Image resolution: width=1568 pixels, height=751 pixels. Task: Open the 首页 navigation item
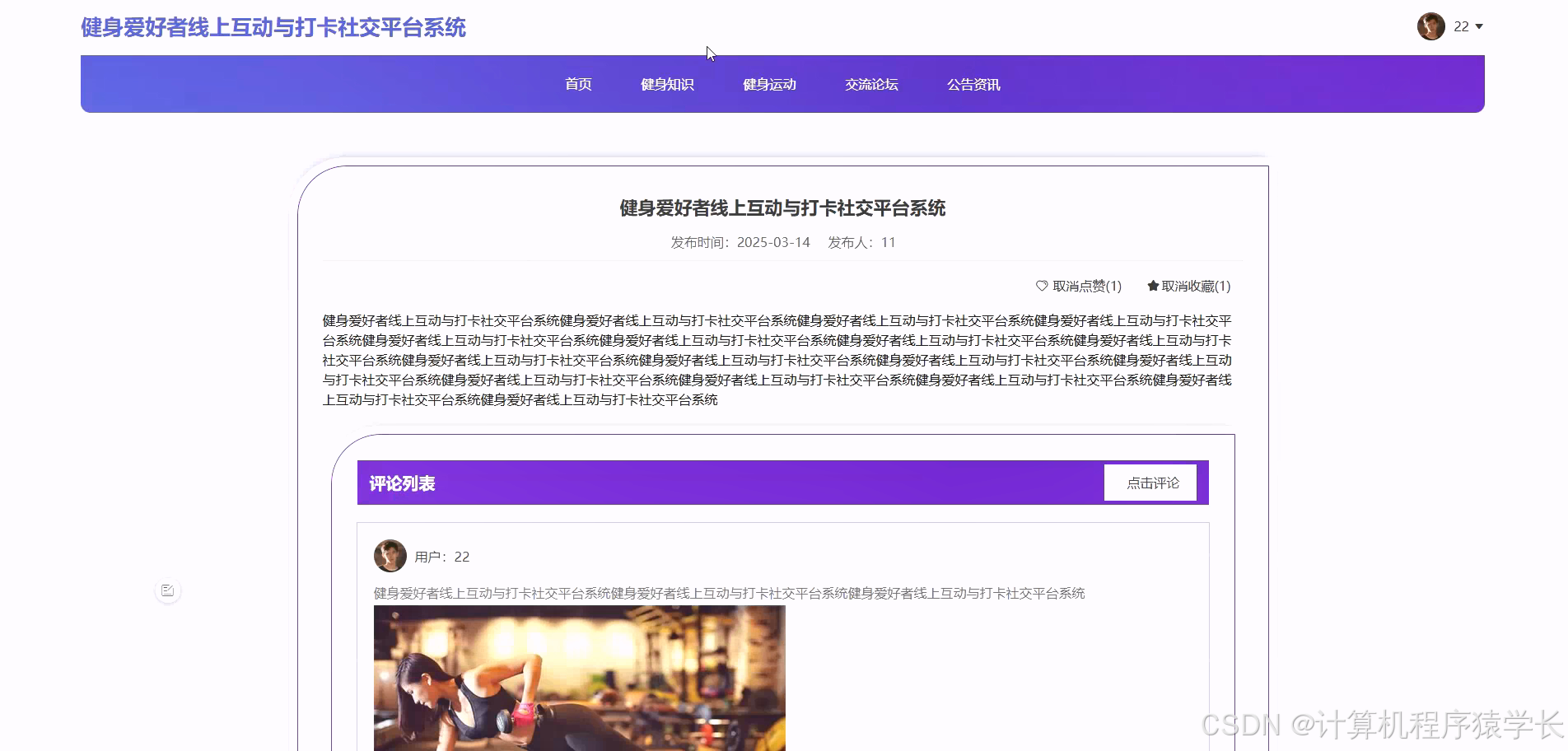tap(578, 84)
